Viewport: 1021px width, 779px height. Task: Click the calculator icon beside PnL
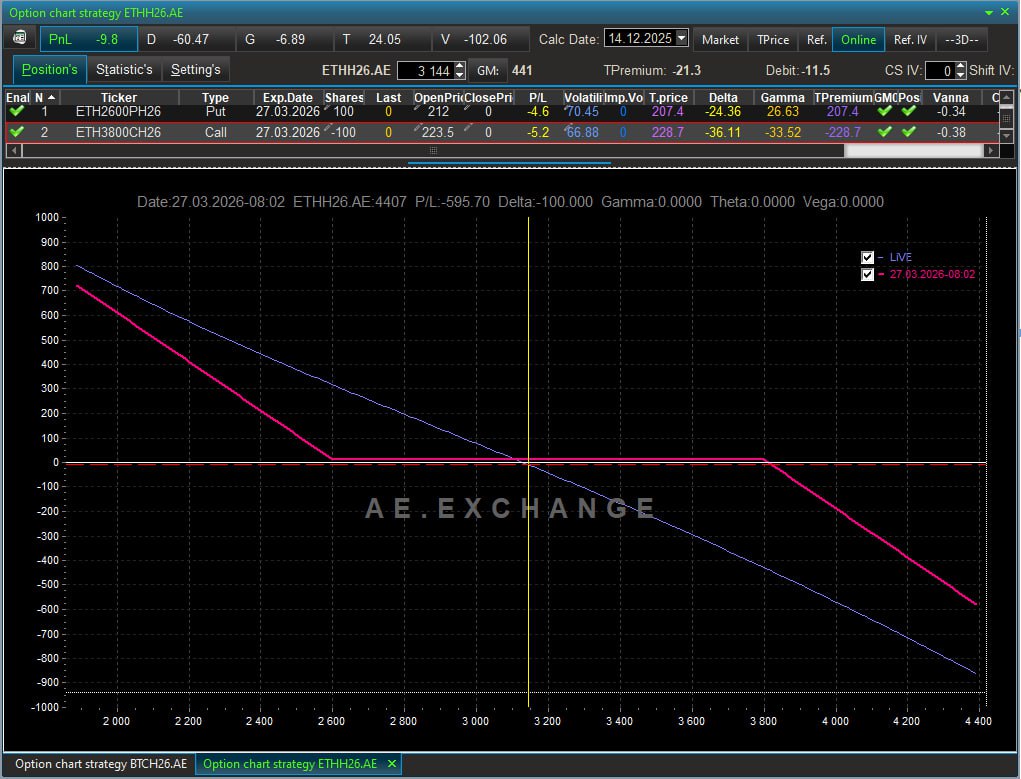click(20, 39)
